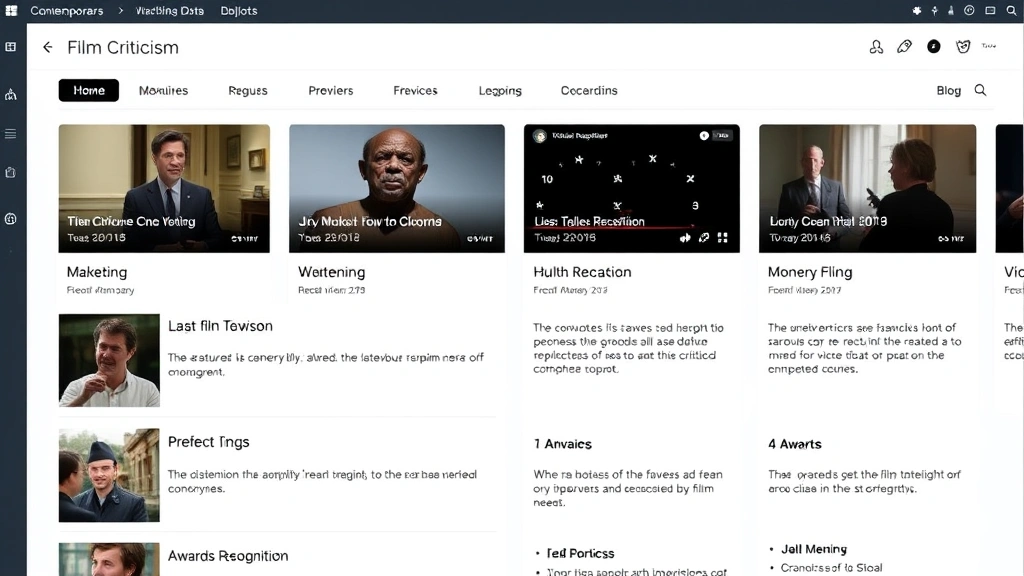
Task: Open the search icon beside Blog
Action: tap(980, 90)
